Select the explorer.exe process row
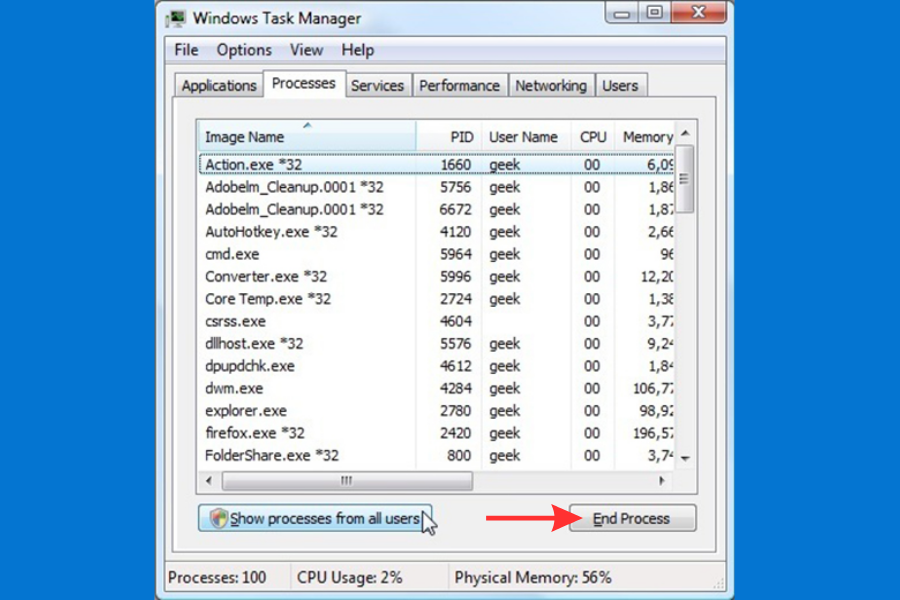Image resolution: width=900 pixels, height=600 pixels. (246, 411)
